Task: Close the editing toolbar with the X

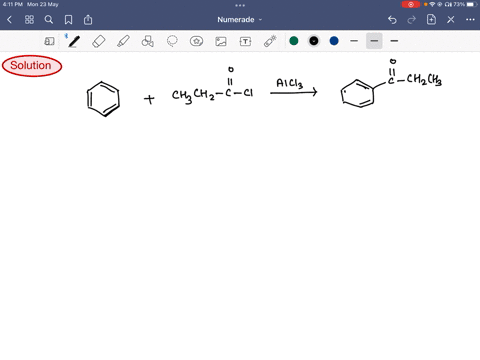Action: tap(451, 20)
